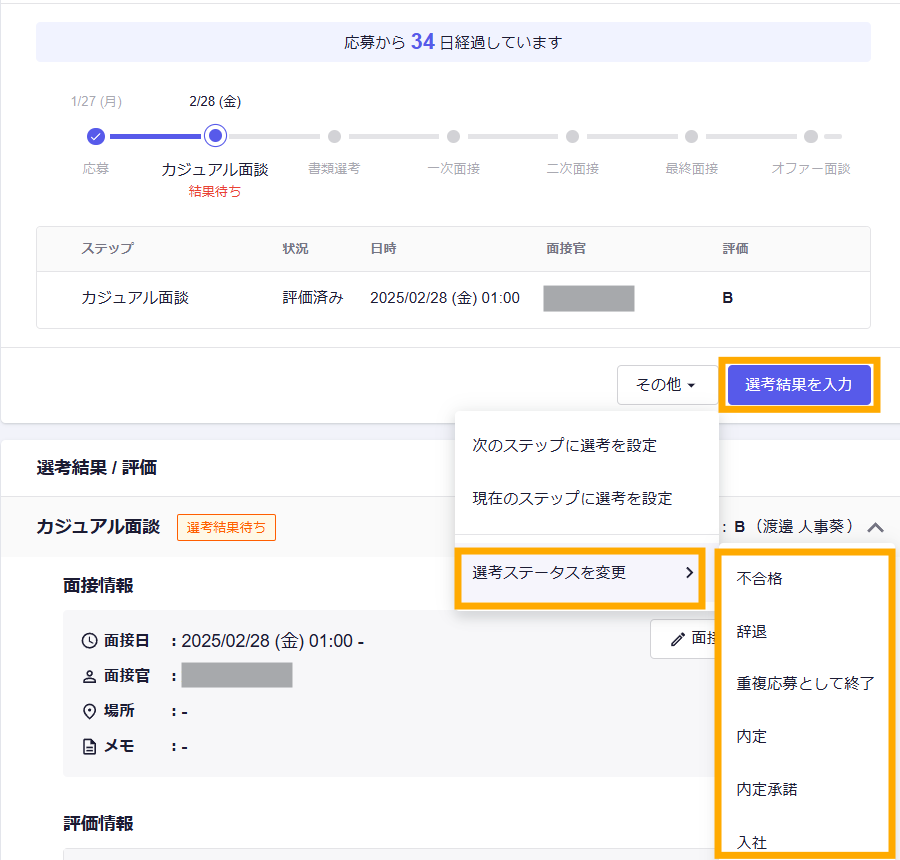Select the 一次面接 step dot on timeline
This screenshot has width=900, height=860.
click(453, 136)
